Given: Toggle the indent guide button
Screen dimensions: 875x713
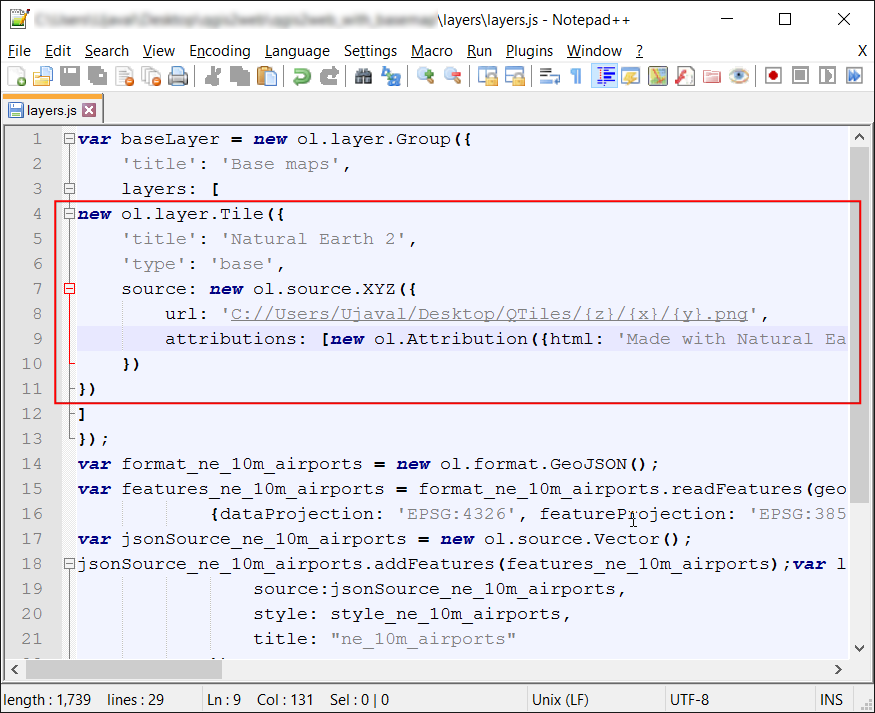Looking at the screenshot, I should point(604,76).
